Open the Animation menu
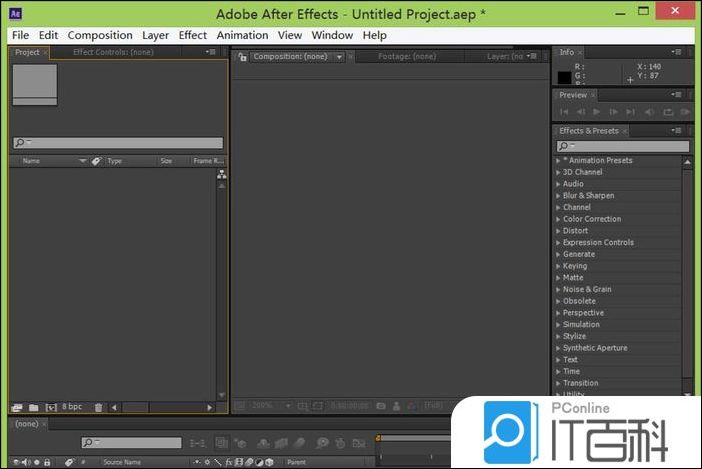The width and height of the screenshot is (702, 469). (242, 35)
